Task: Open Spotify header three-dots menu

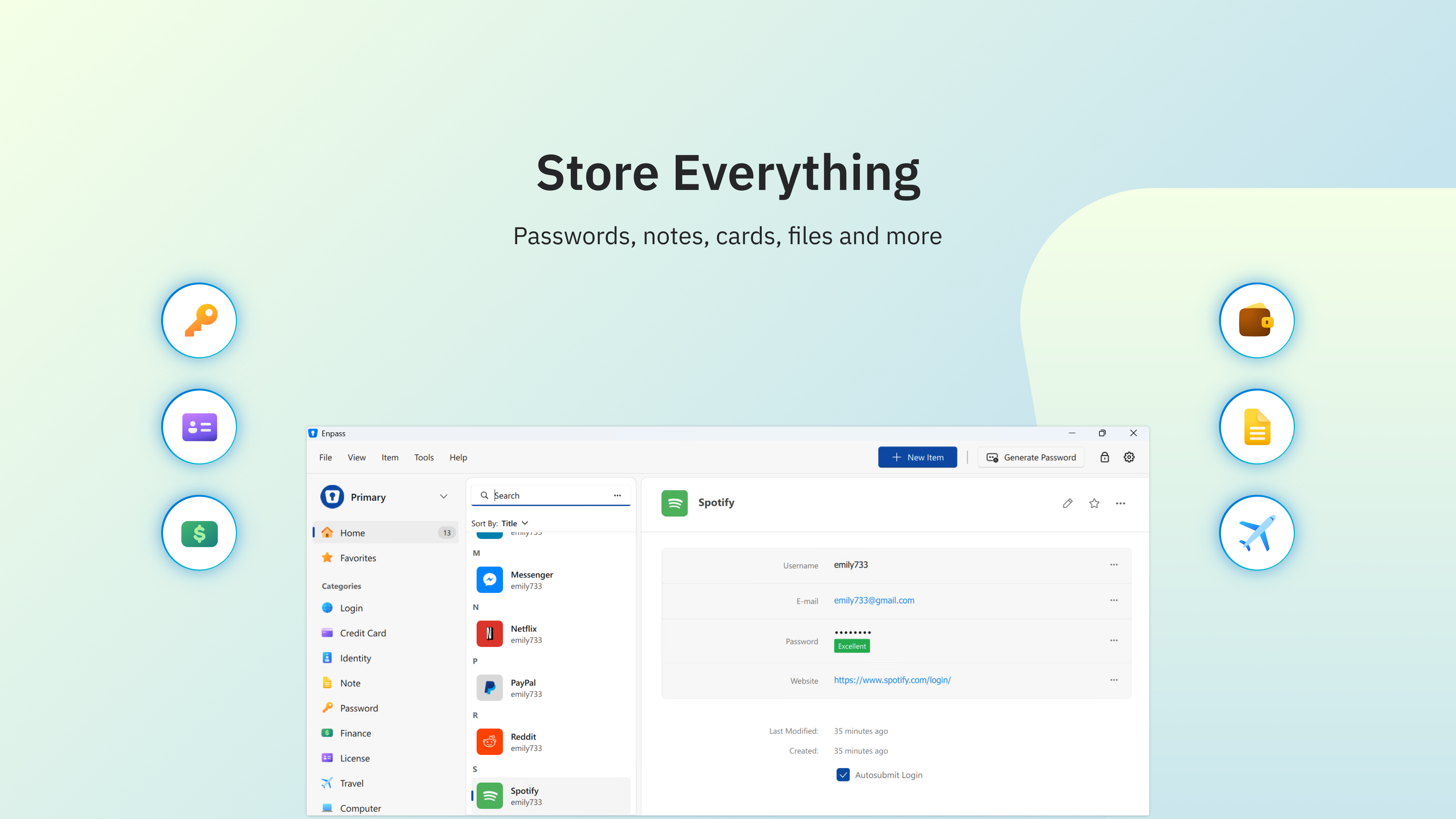Action: click(1120, 503)
